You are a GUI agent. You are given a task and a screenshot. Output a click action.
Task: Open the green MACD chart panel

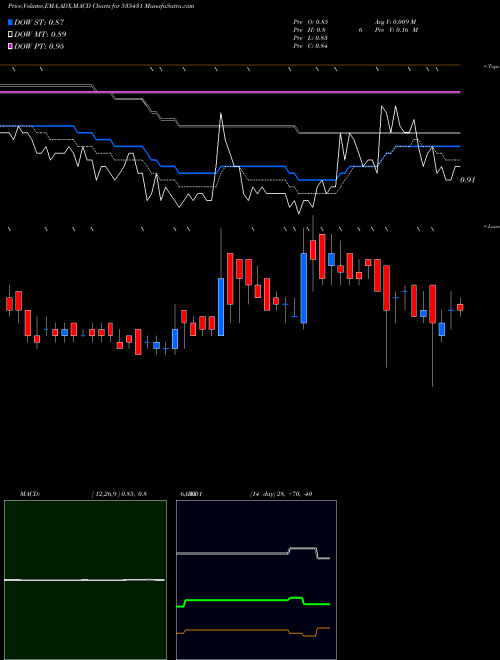(x=85, y=580)
